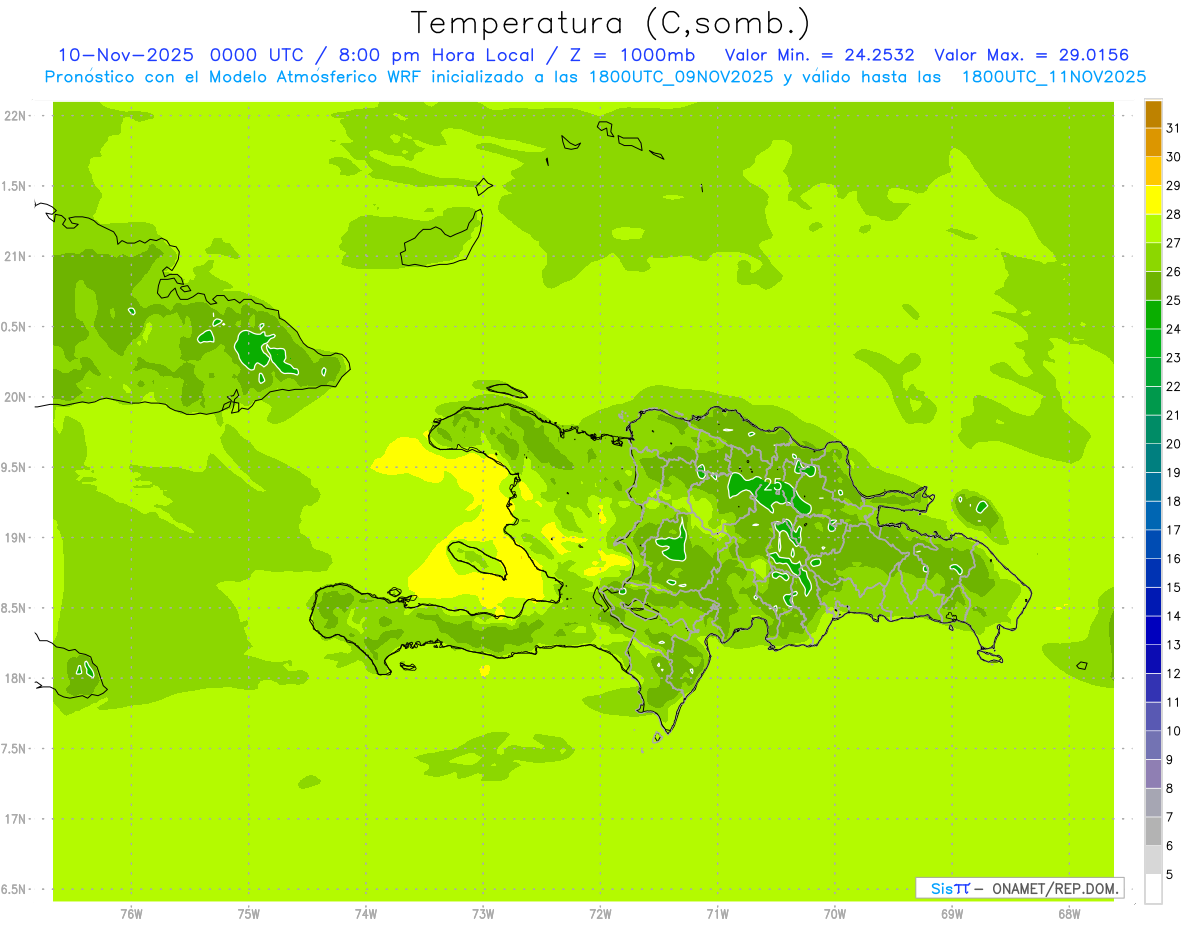1200x927 pixels.
Task: Click the purple swatch between 9 and 10
Action: 1153,746
